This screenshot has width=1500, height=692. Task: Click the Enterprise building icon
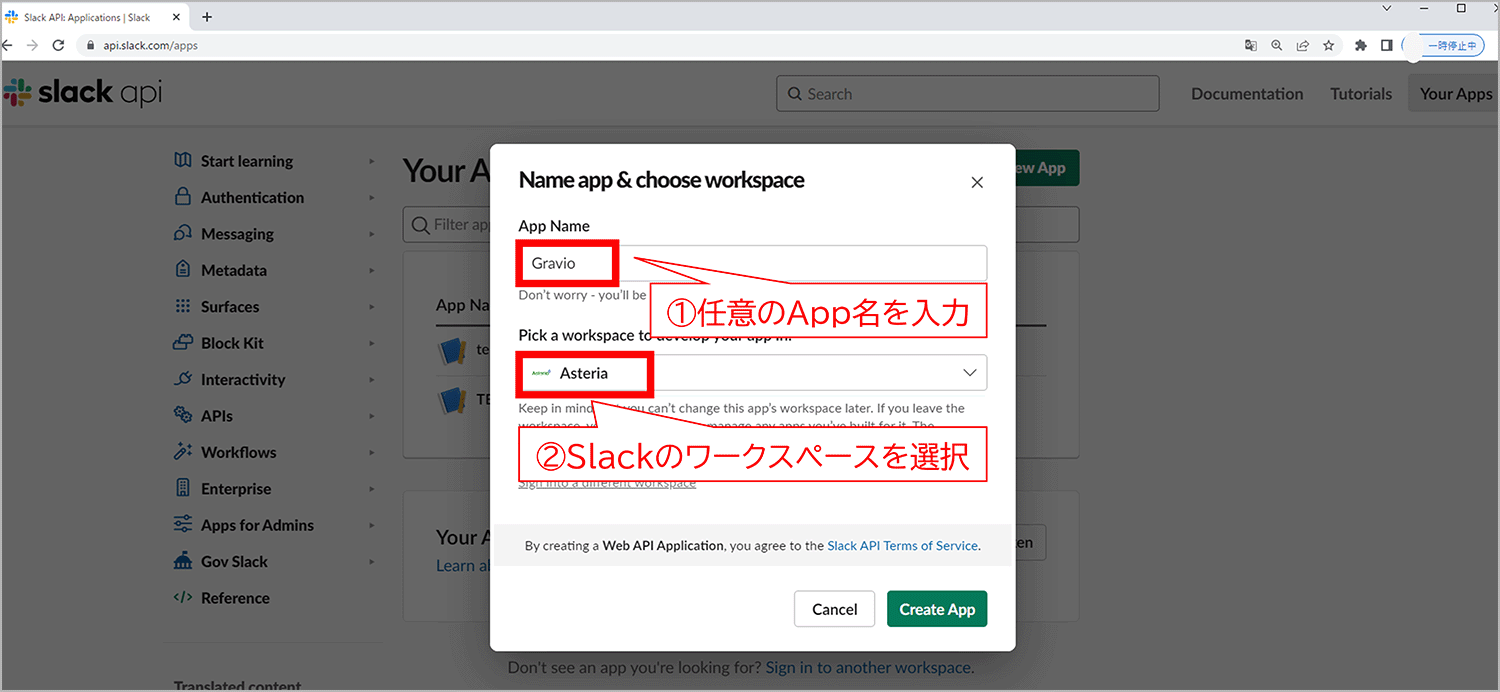pos(183,488)
